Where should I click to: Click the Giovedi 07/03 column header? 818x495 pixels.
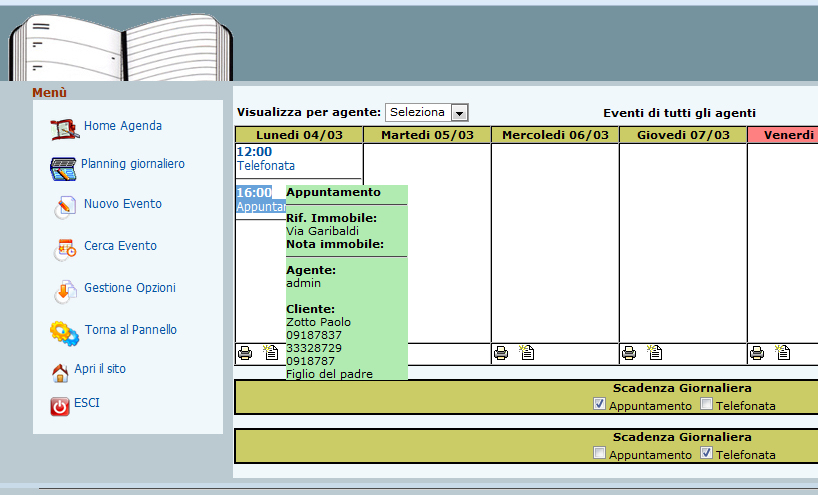click(x=683, y=135)
